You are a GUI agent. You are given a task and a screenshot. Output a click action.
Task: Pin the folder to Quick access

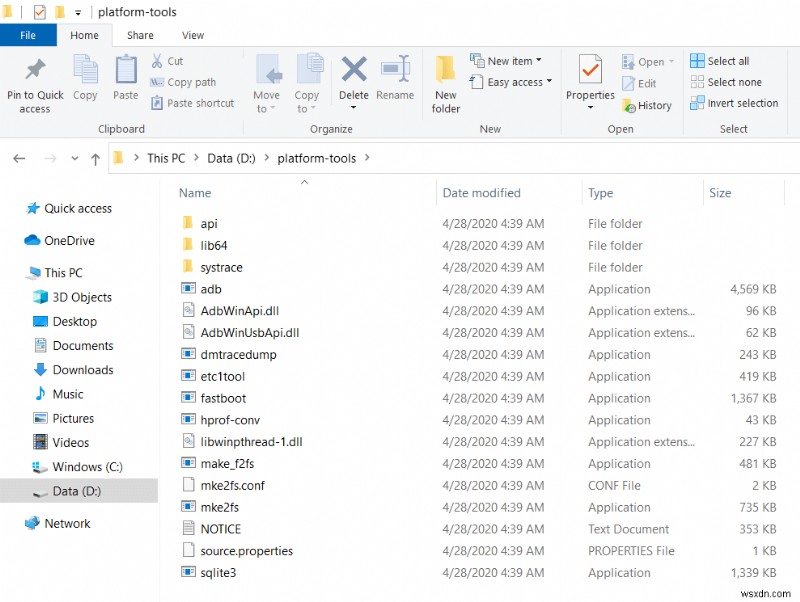click(35, 85)
